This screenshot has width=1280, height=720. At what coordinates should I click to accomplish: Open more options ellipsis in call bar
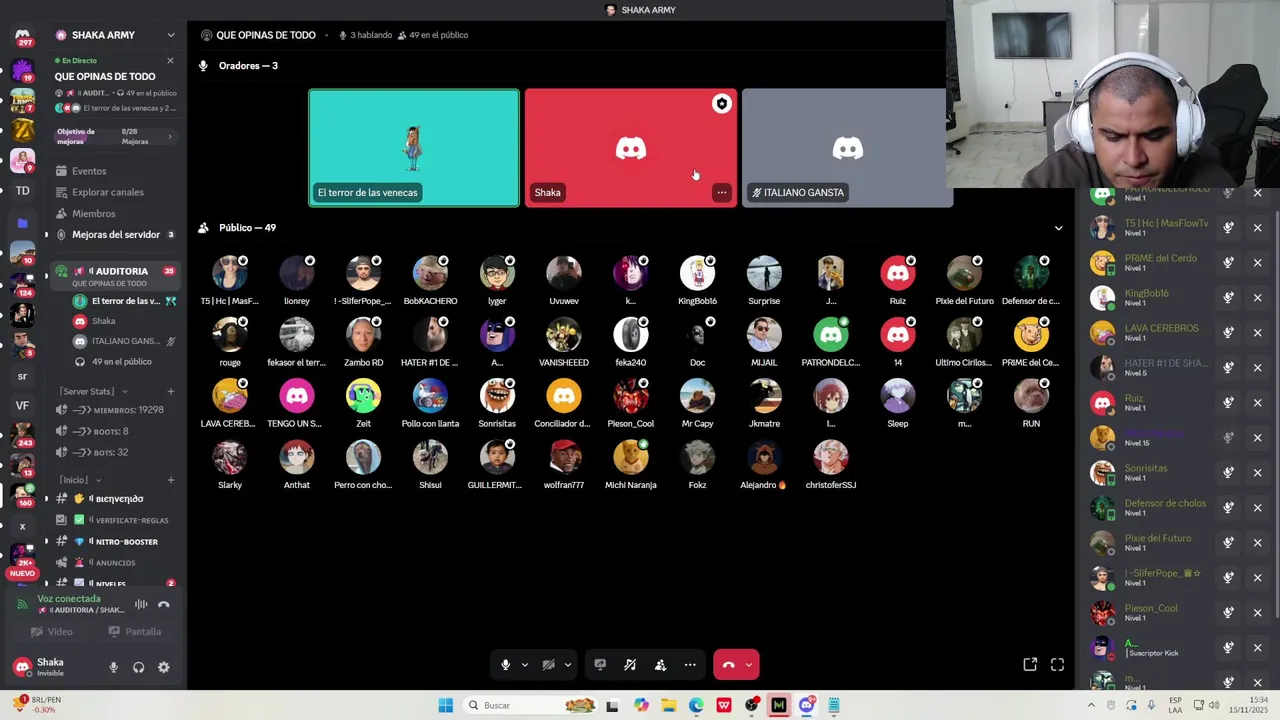tap(690, 665)
